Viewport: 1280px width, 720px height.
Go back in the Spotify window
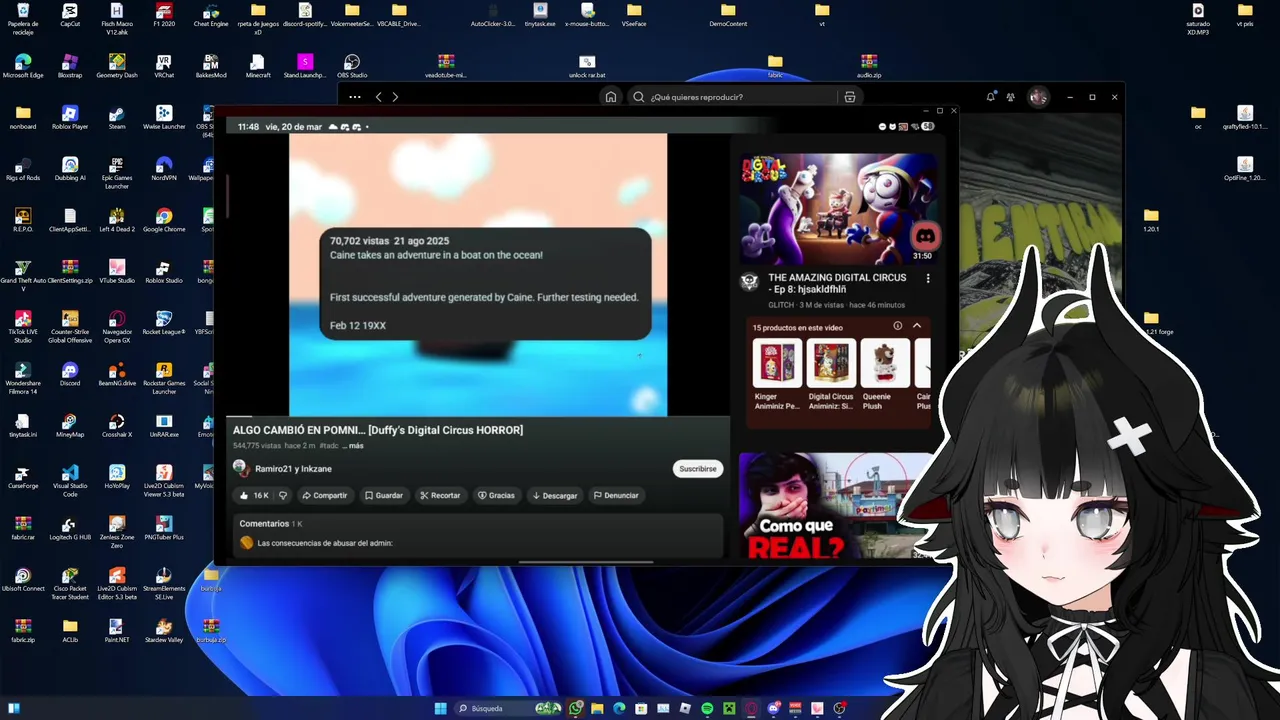coord(378,97)
